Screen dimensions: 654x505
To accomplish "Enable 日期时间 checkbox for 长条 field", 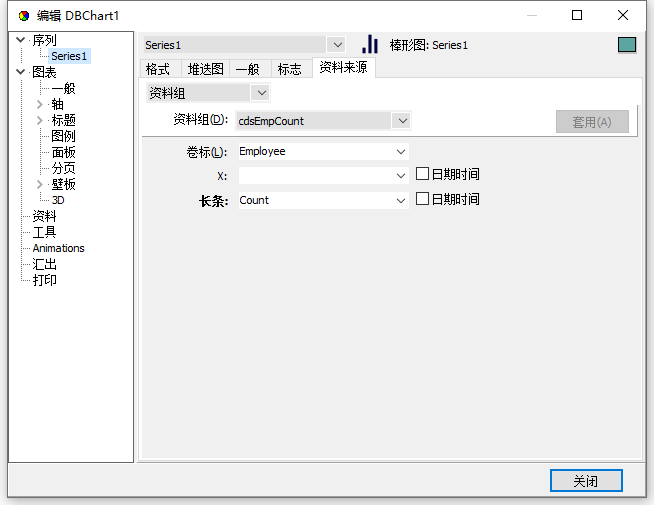I will [422, 199].
